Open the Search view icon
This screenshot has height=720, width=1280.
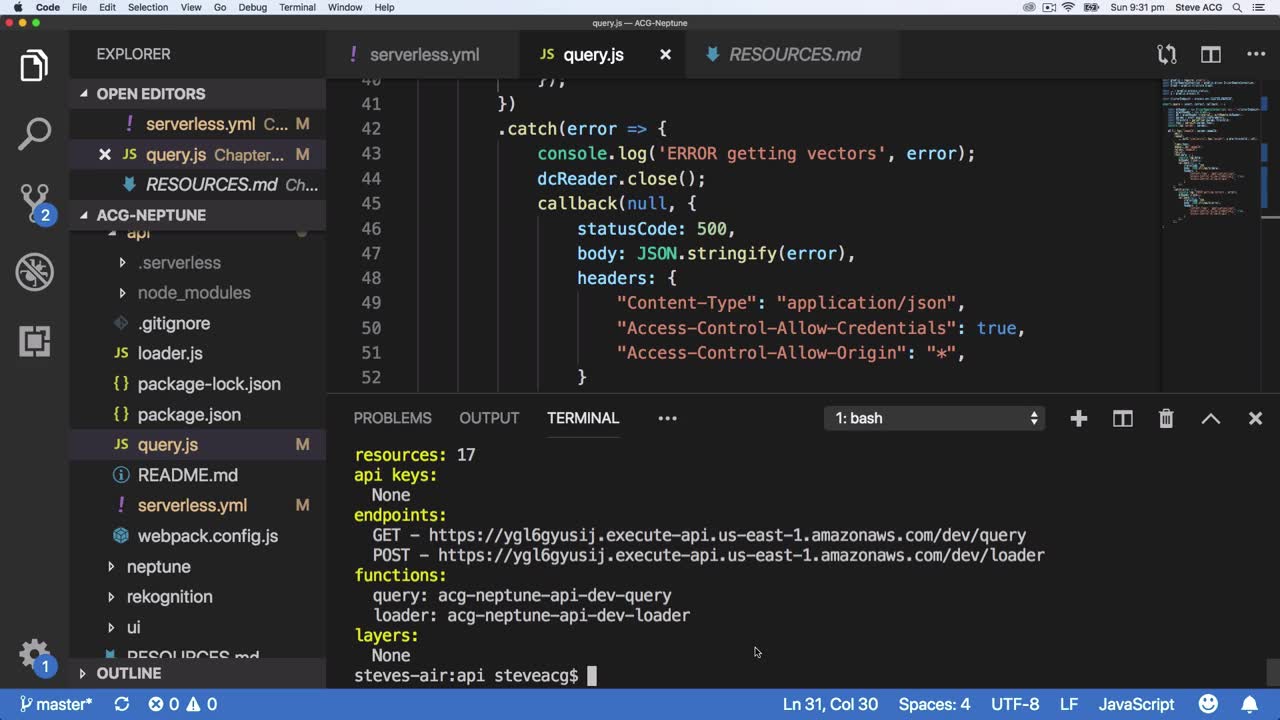coord(34,135)
